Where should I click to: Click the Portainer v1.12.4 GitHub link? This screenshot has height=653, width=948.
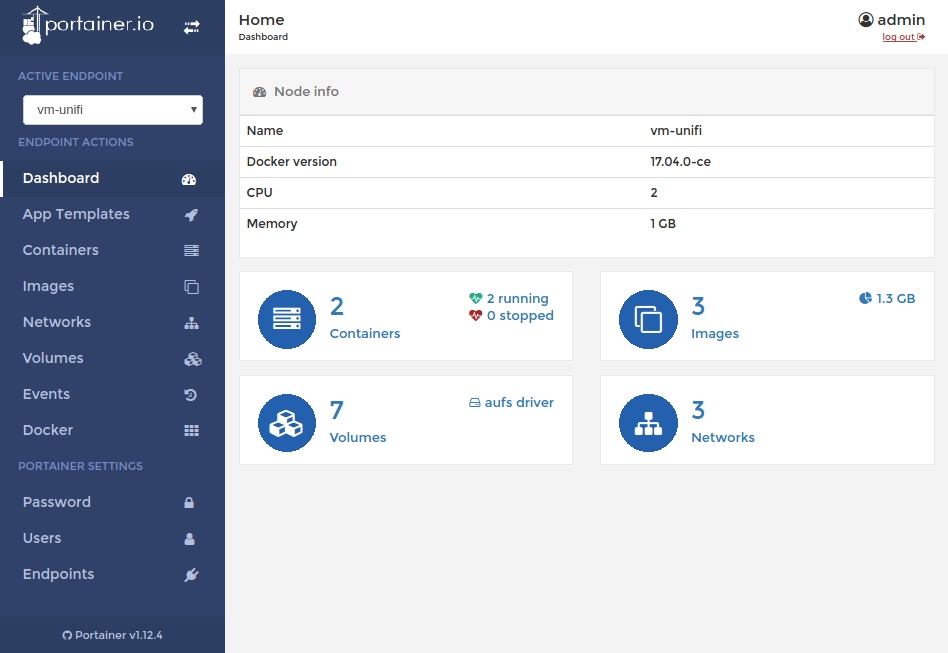pos(112,635)
